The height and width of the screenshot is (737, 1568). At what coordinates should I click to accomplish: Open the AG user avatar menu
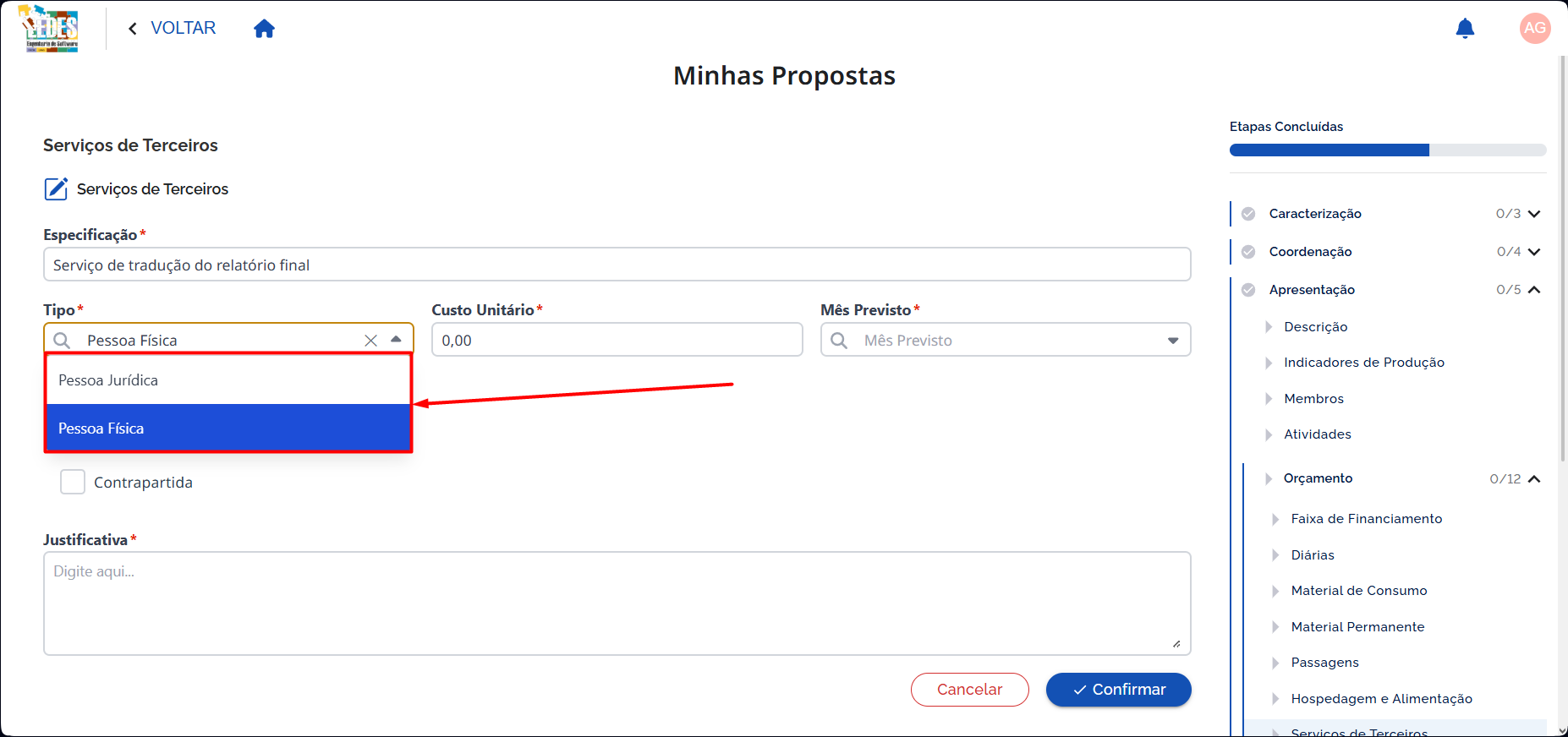1534,28
